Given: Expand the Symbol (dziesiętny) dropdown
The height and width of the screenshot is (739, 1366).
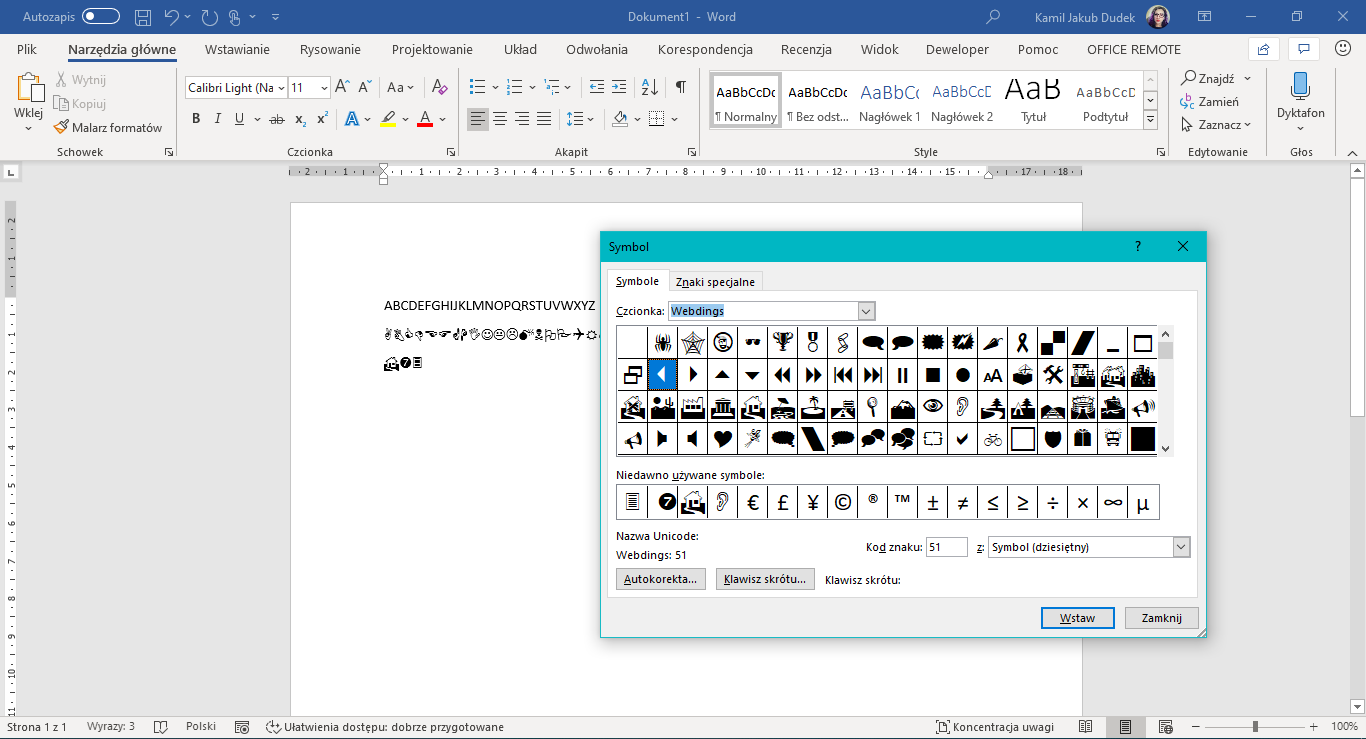Looking at the screenshot, I should pyautogui.click(x=1181, y=547).
